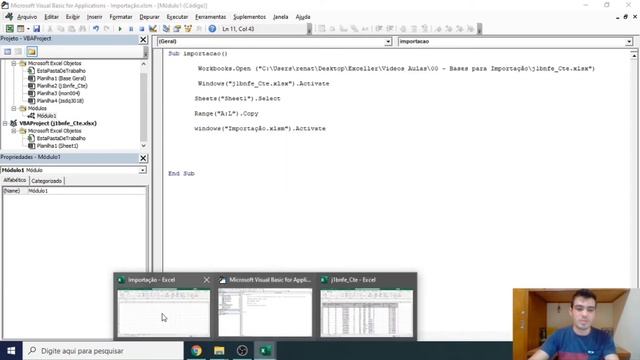Save the project with the floppy icon
This screenshot has height=360, width=640.
point(36,29)
